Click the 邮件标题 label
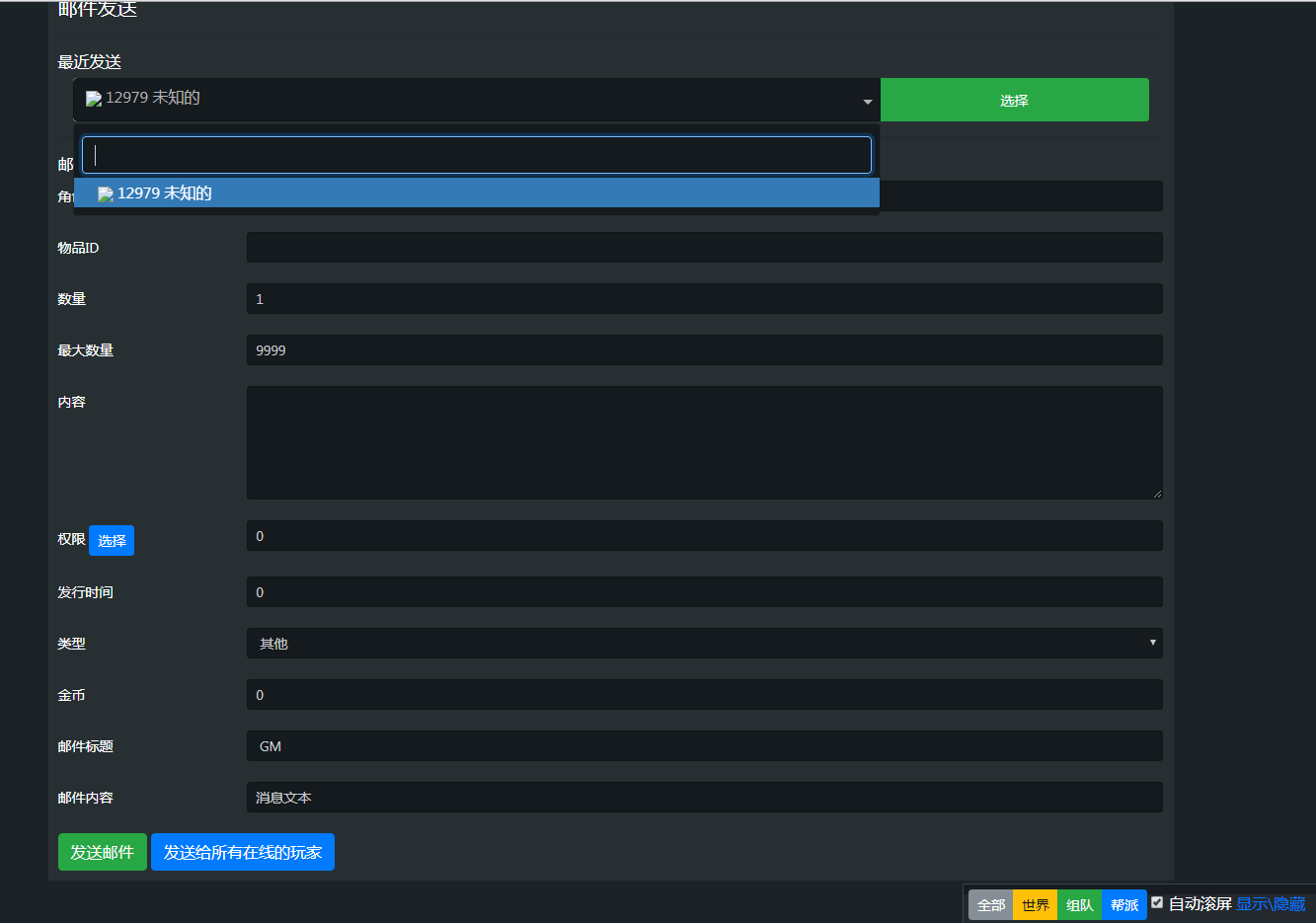1316x923 pixels. 86,746
